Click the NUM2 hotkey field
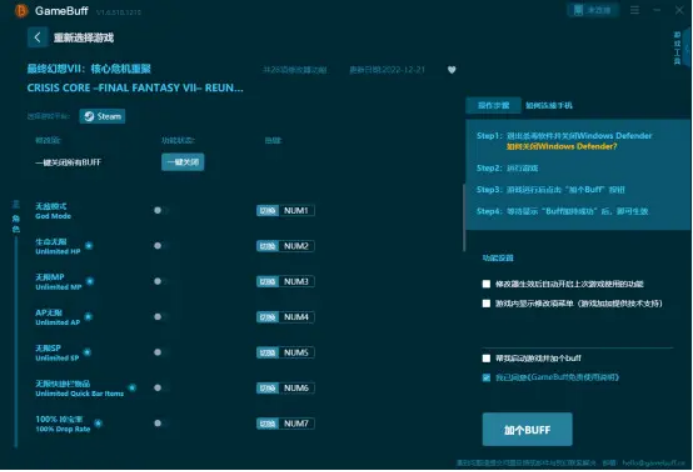The width and height of the screenshot is (693, 472). coord(296,246)
